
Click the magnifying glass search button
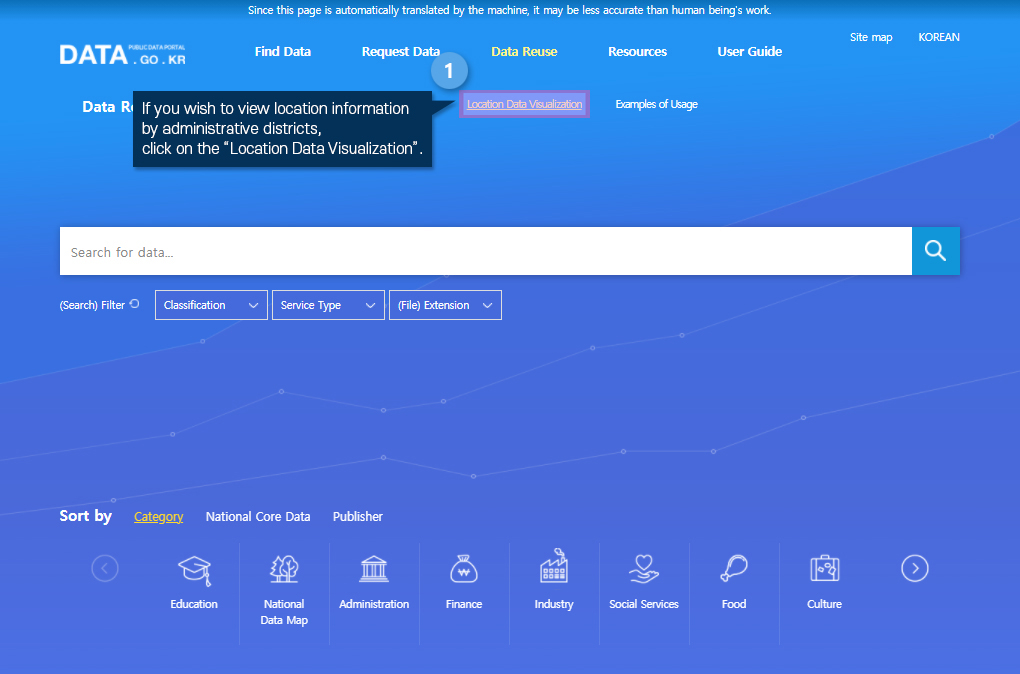(935, 251)
